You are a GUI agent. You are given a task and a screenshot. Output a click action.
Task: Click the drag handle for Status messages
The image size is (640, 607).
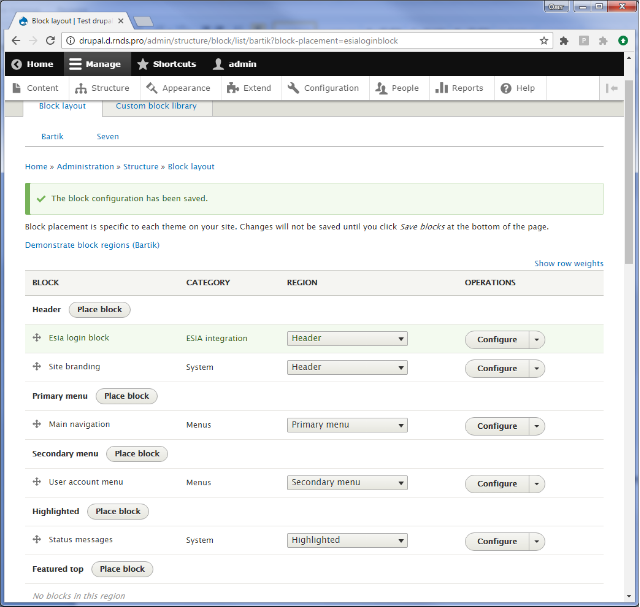37,540
